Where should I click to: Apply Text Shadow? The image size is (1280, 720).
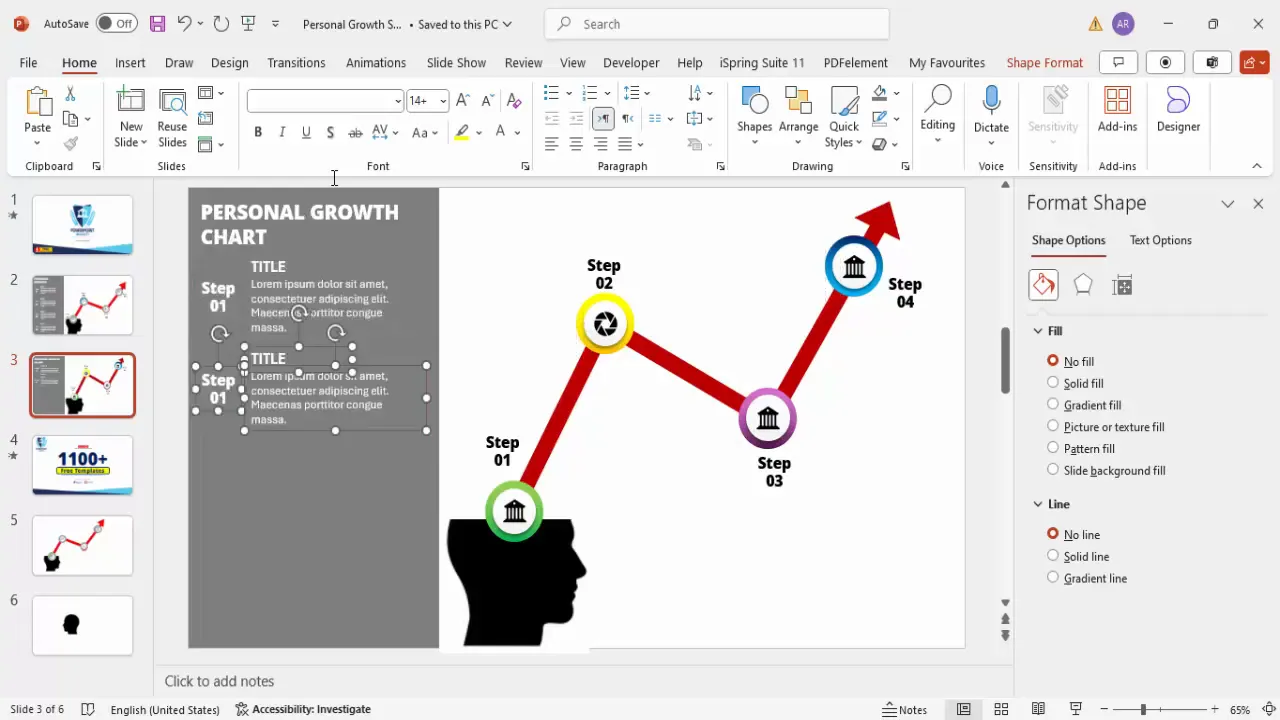(x=330, y=132)
